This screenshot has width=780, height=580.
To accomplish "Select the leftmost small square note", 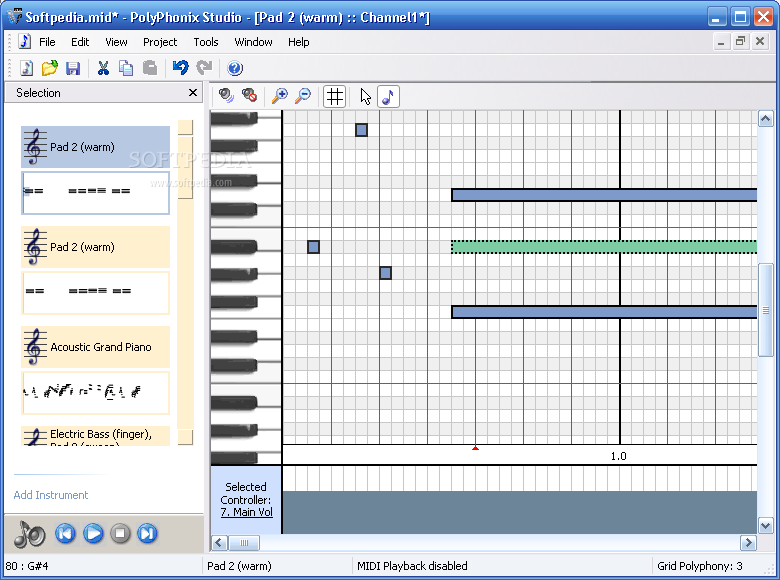I will tap(313, 247).
